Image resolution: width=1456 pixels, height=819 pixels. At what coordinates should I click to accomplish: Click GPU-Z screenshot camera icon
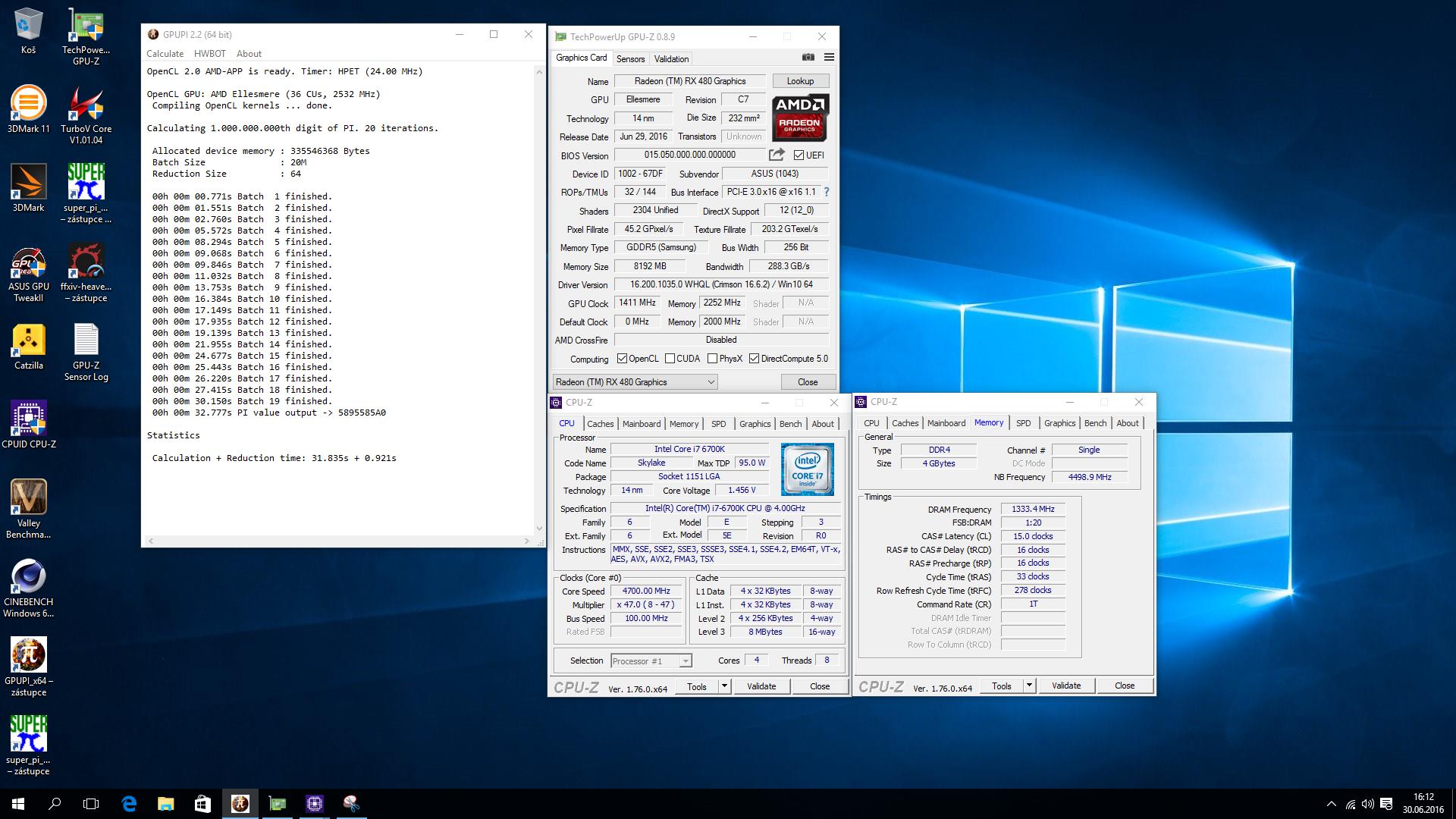click(x=808, y=58)
